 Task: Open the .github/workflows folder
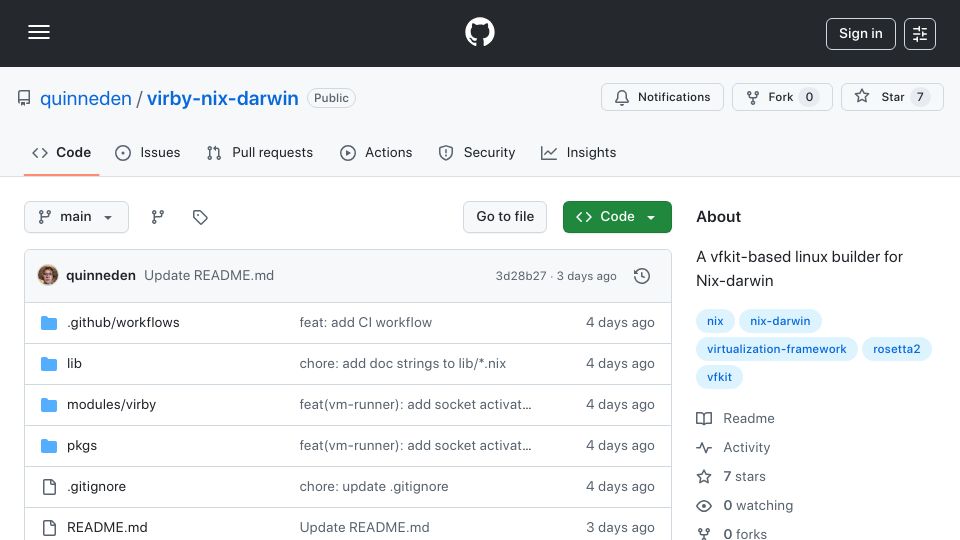point(123,323)
